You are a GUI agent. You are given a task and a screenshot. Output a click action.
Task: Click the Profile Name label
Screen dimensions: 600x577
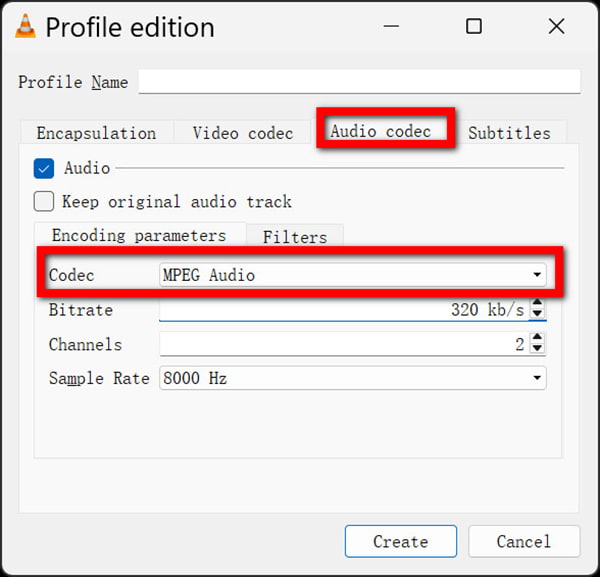[x=73, y=82]
